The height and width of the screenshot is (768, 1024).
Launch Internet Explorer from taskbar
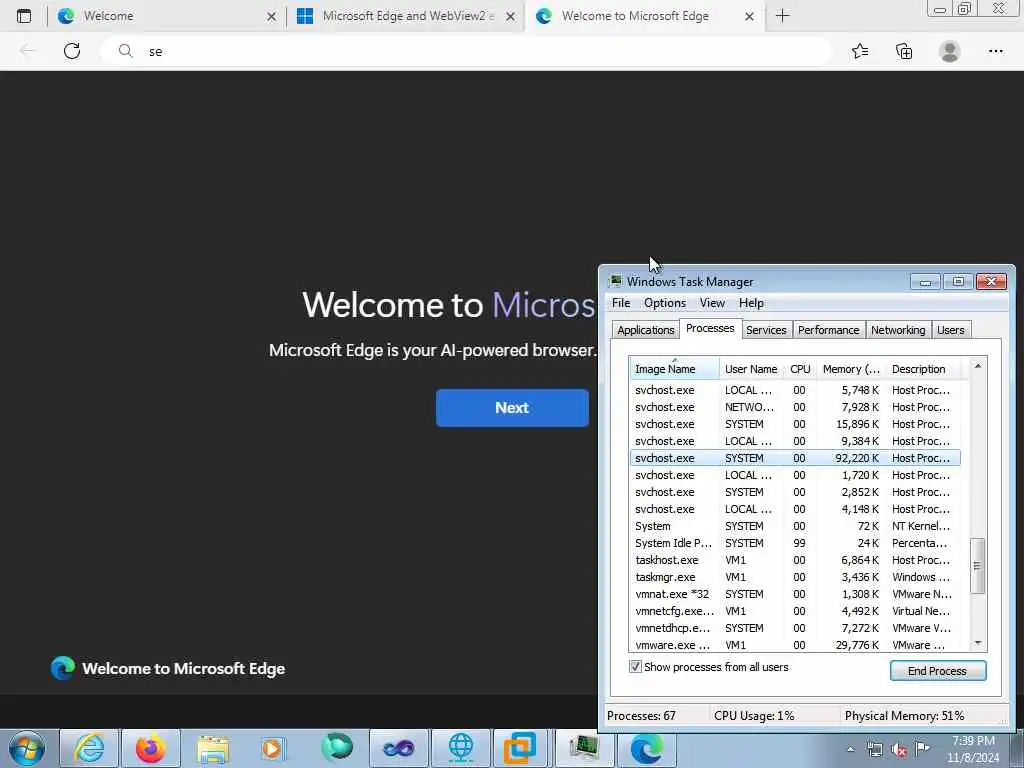tap(89, 748)
